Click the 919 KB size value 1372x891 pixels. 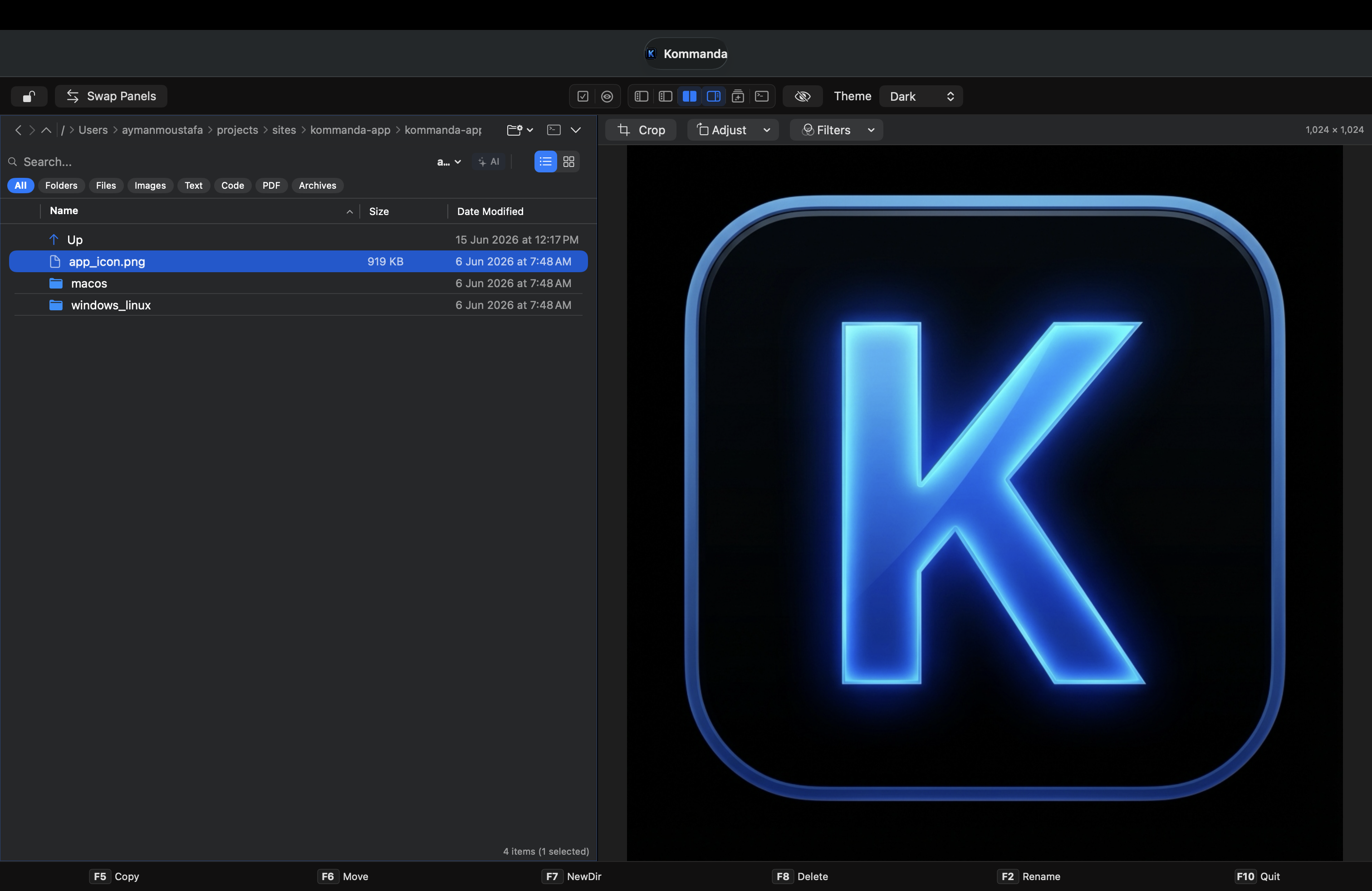click(x=386, y=262)
